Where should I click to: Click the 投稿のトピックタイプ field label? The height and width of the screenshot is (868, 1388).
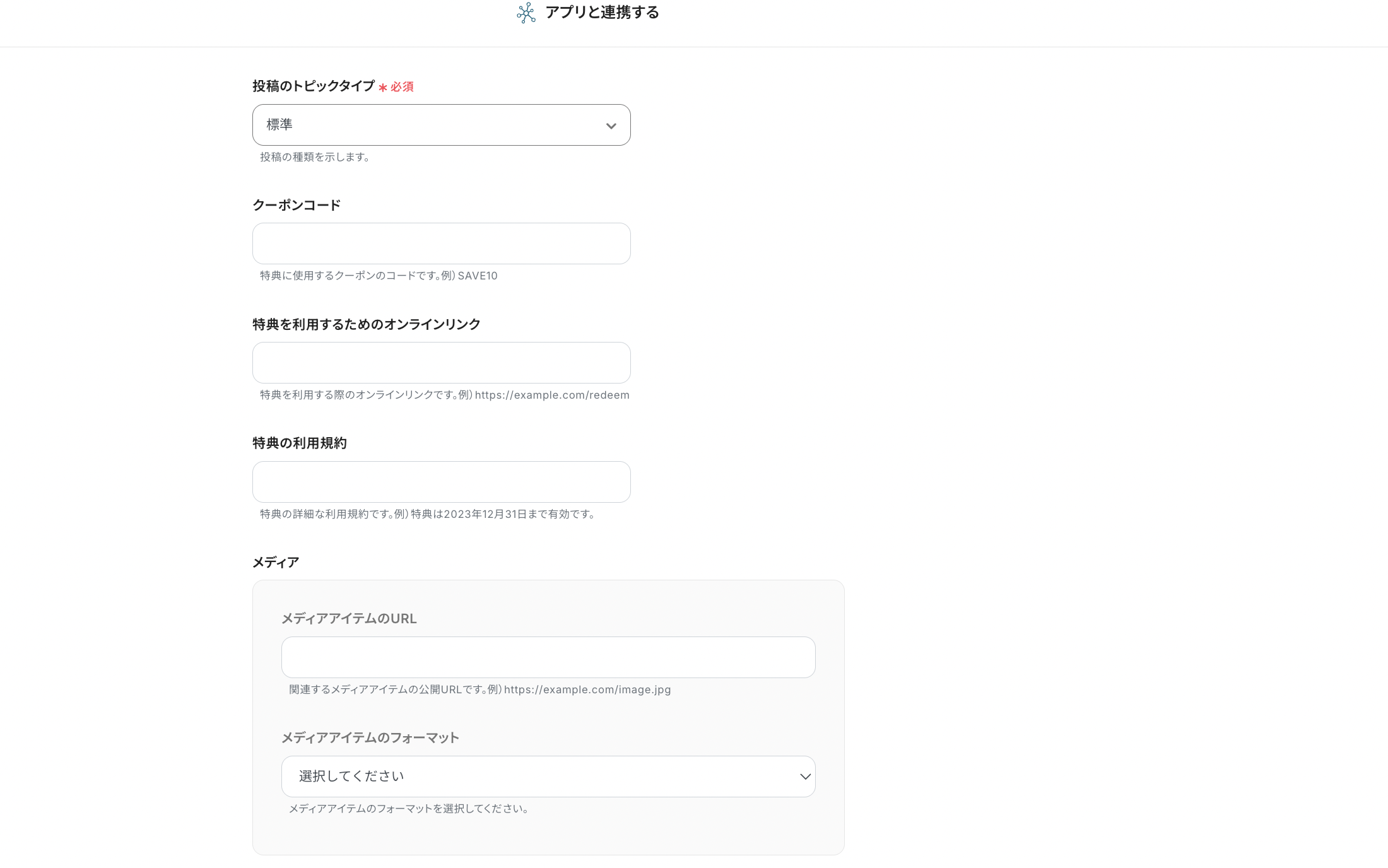[314, 86]
